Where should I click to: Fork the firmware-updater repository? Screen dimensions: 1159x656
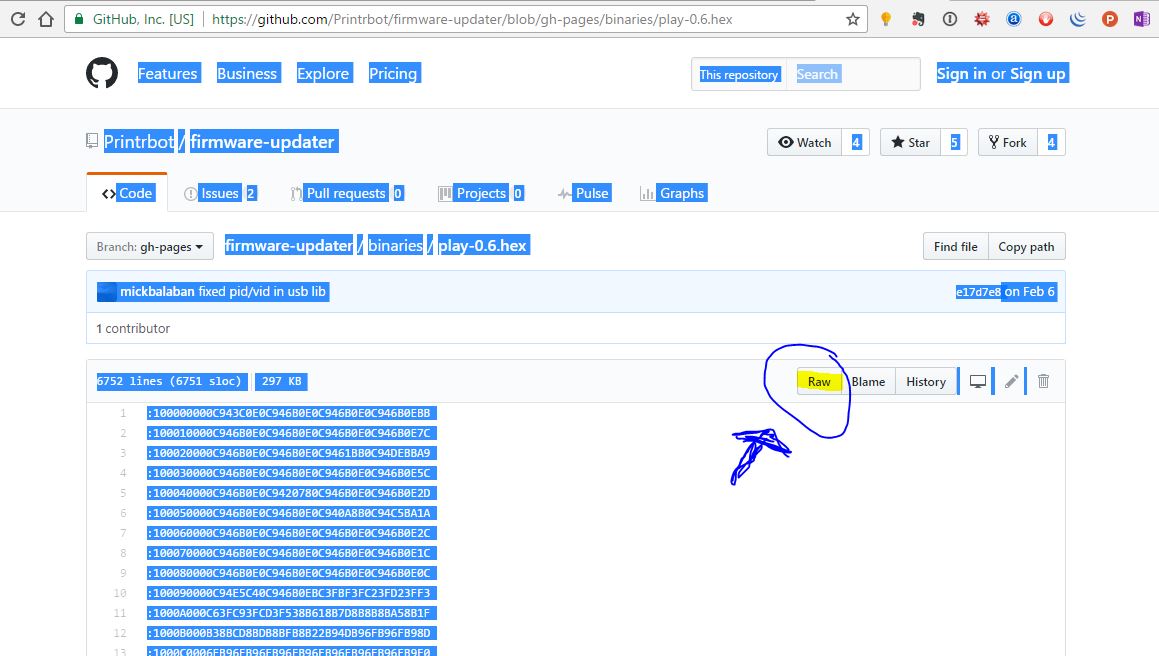(x=1007, y=142)
